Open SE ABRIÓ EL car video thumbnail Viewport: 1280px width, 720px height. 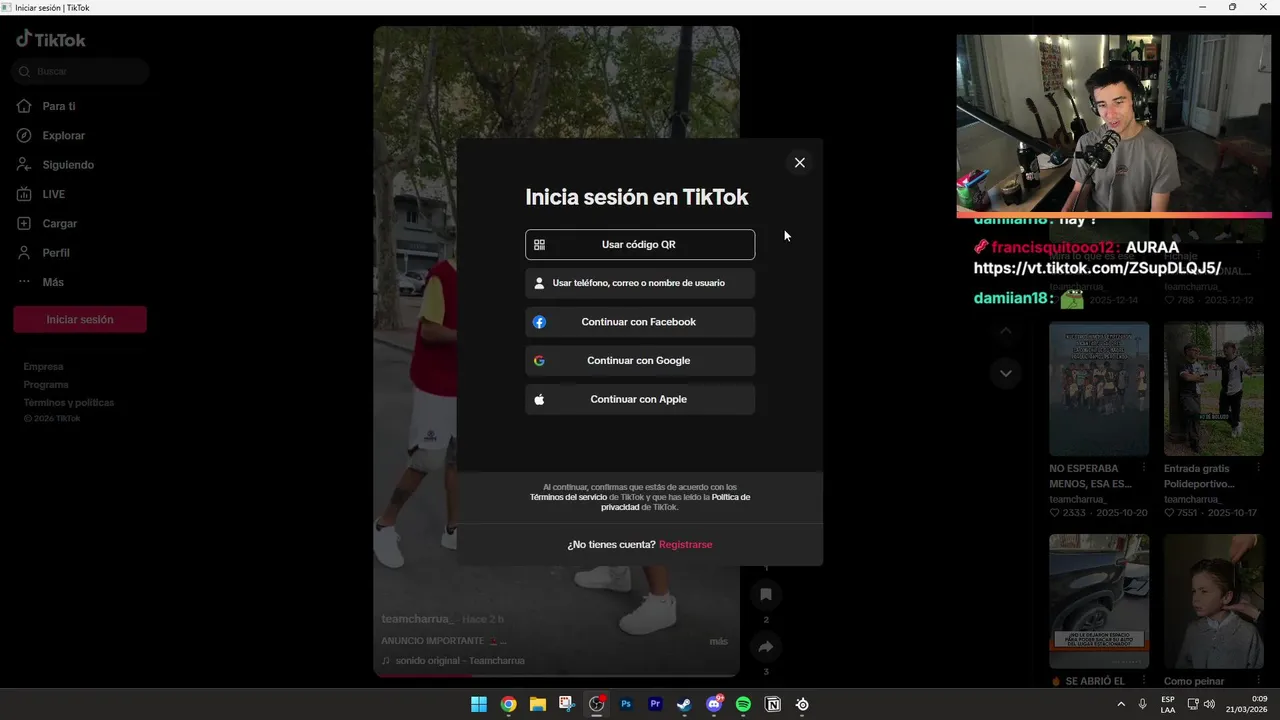point(1099,601)
